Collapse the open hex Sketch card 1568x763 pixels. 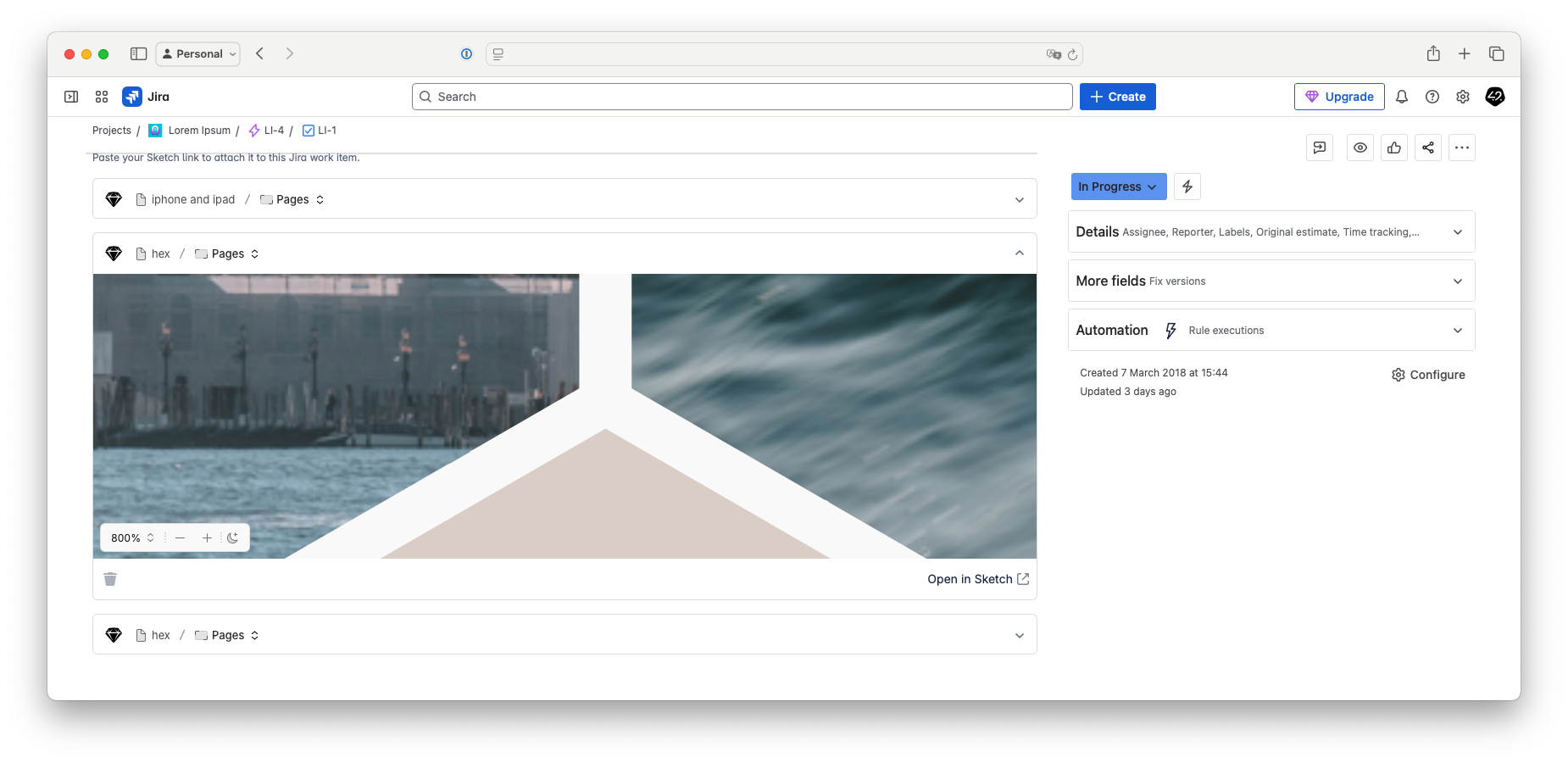(1020, 253)
